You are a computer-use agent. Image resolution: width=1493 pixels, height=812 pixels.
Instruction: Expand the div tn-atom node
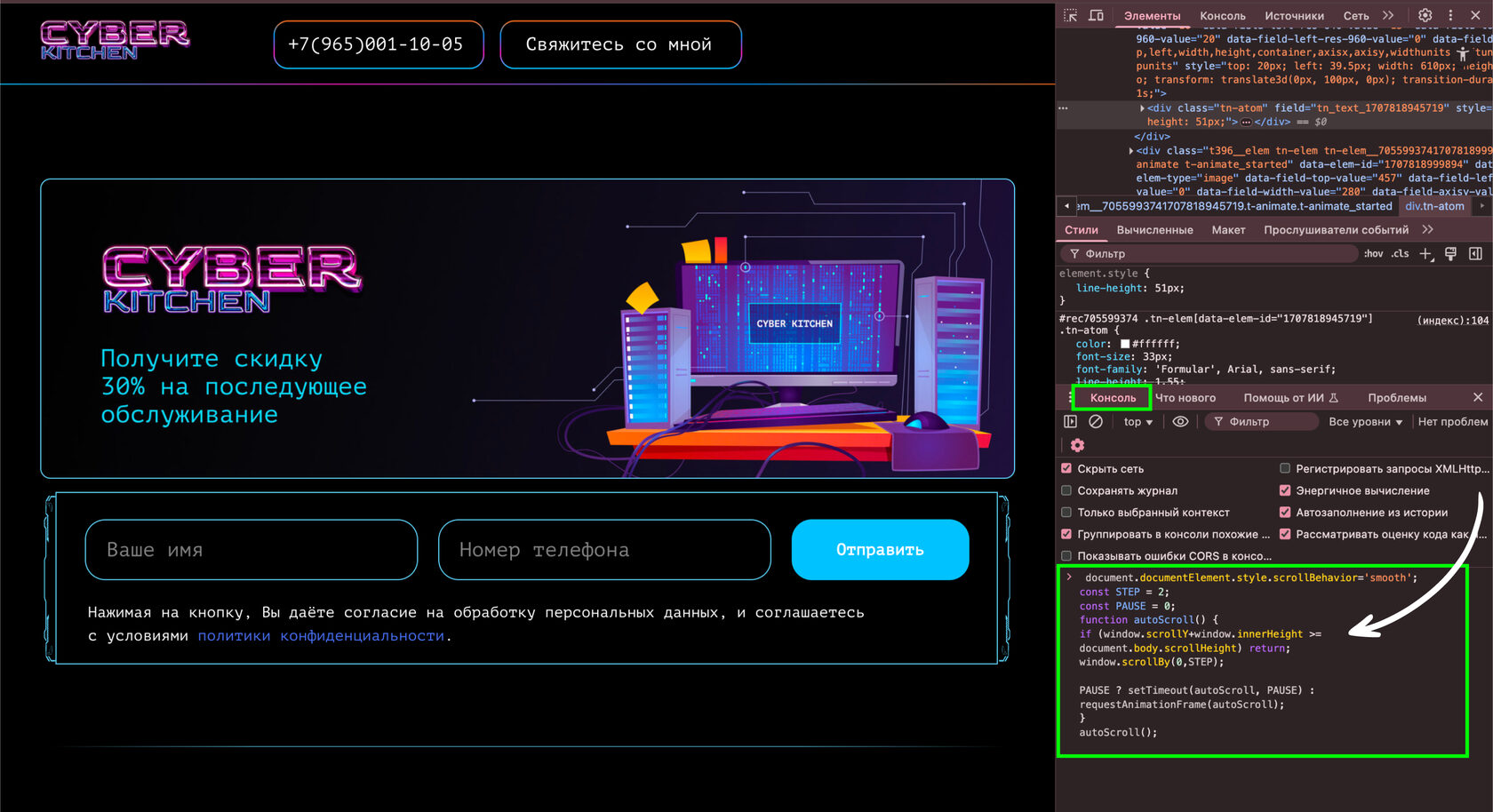click(x=1142, y=108)
